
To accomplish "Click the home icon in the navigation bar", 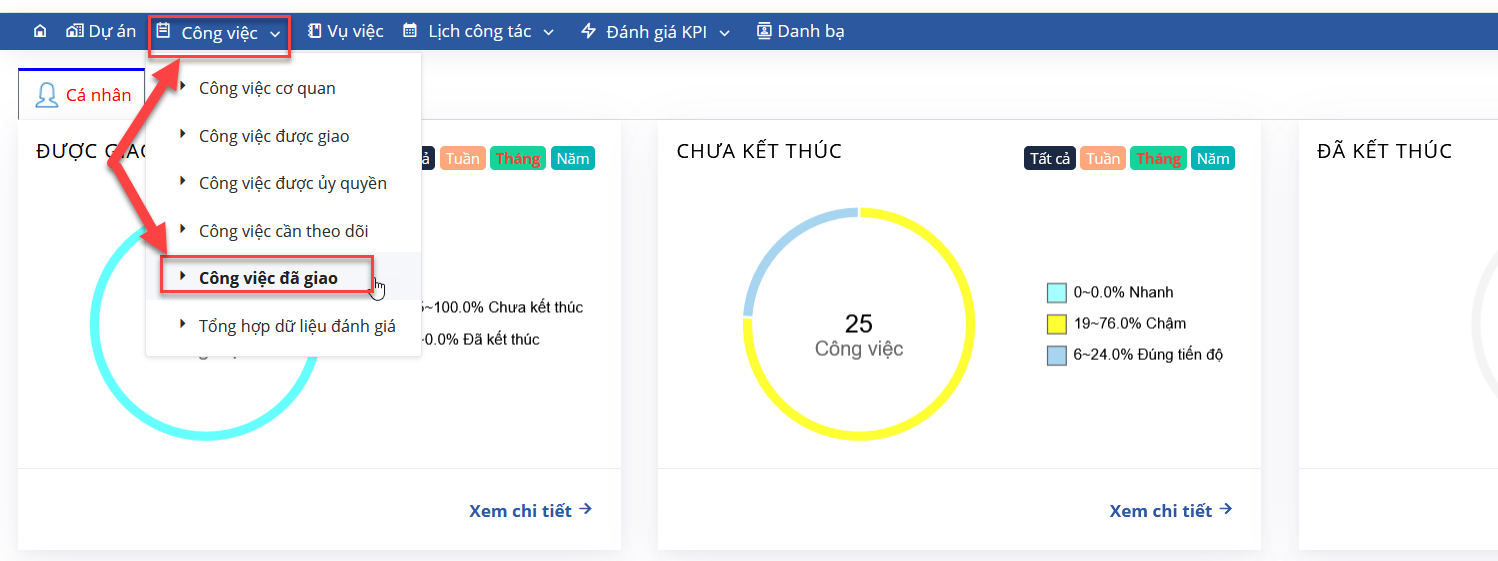I will click(40, 31).
